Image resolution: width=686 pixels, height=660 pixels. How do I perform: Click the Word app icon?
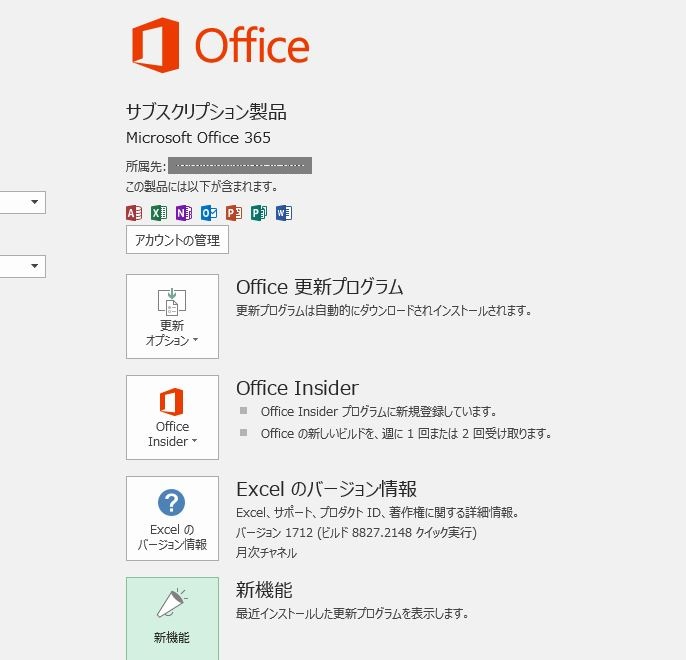point(284,213)
